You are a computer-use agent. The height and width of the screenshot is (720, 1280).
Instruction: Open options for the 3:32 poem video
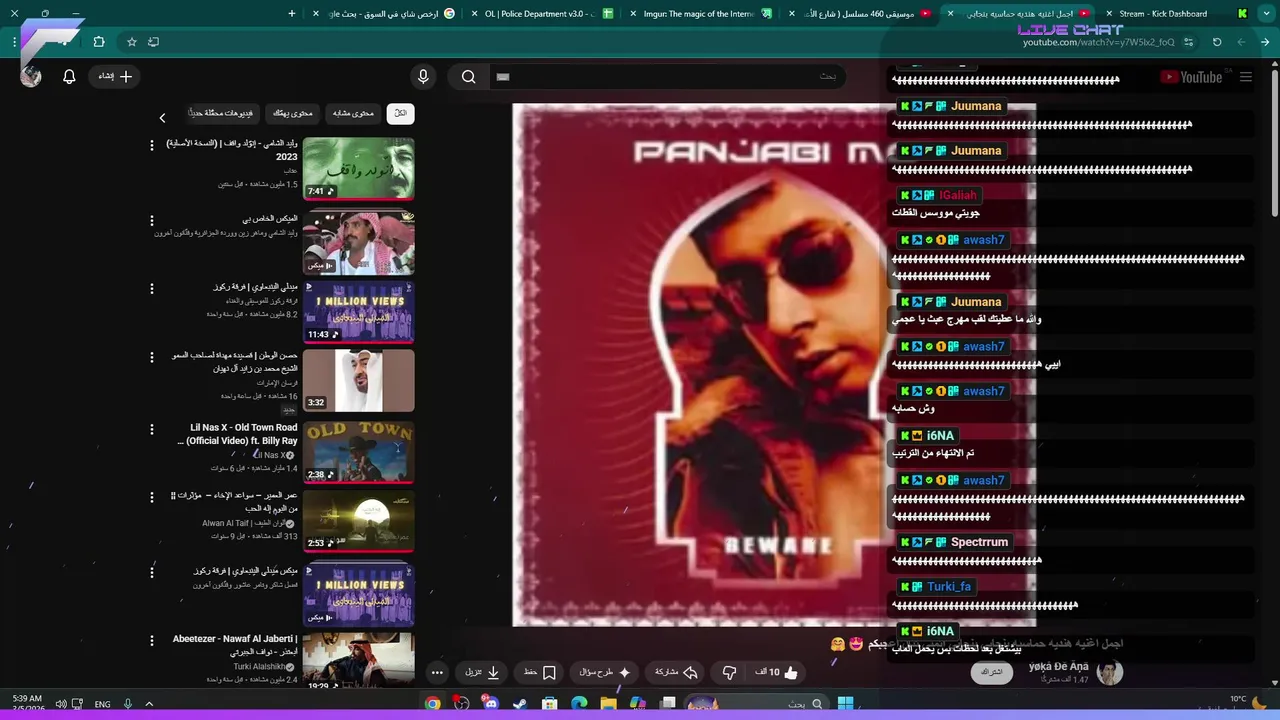click(x=152, y=357)
